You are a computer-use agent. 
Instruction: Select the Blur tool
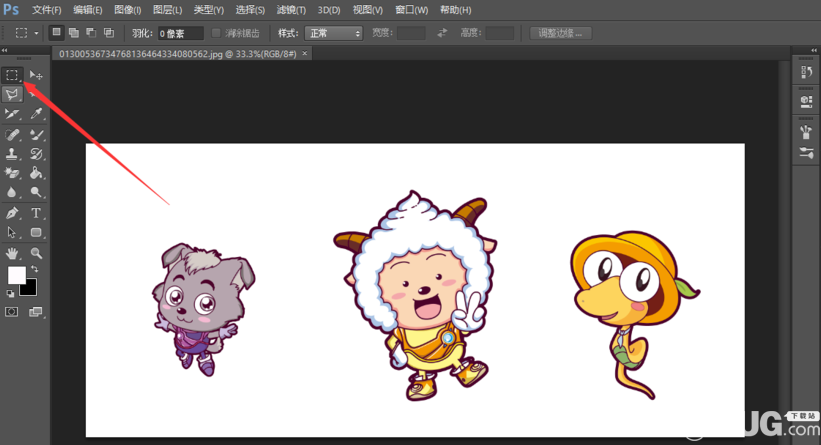(x=12, y=192)
